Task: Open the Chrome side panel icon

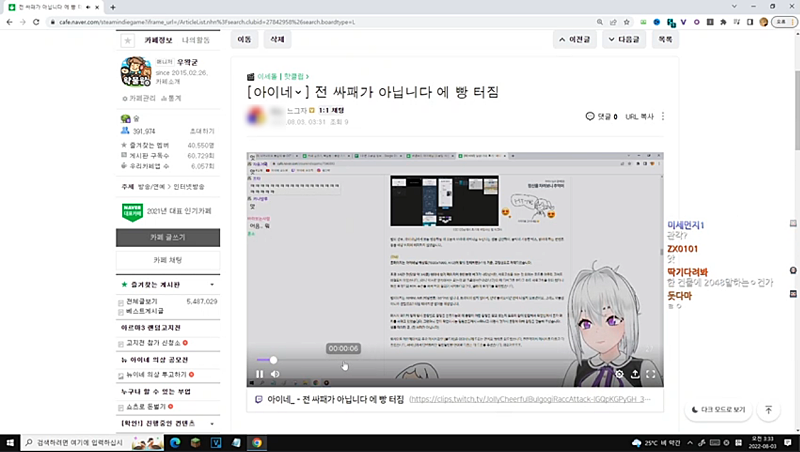Action: pos(749,22)
